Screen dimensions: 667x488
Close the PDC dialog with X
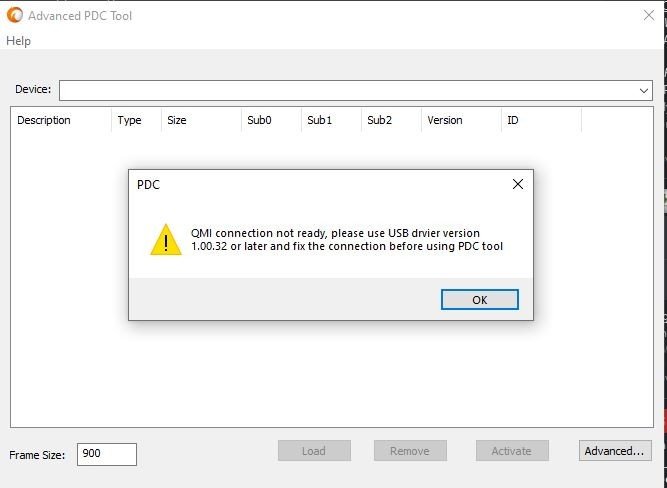click(x=518, y=184)
